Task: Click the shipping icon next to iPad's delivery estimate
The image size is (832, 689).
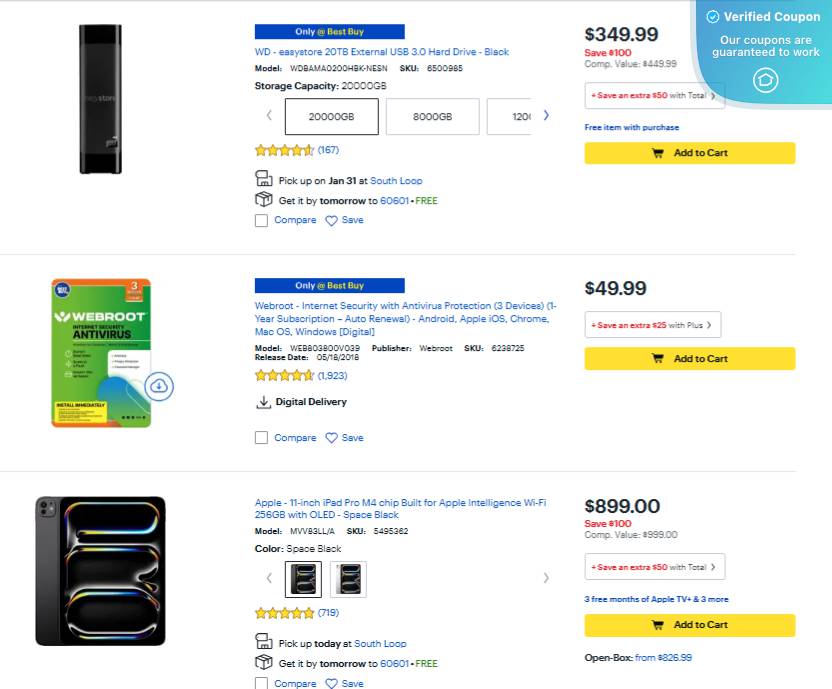Action: coord(263,662)
